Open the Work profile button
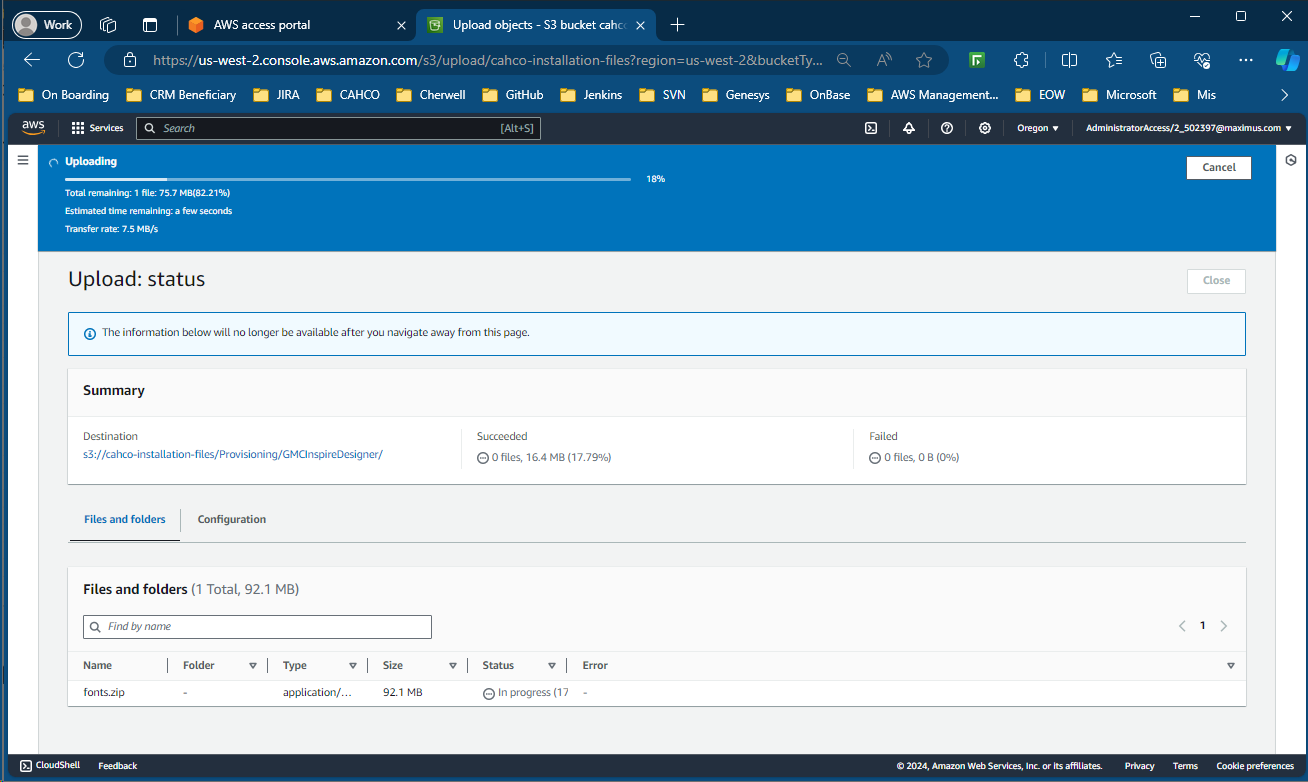The width and height of the screenshot is (1308, 782). tap(47, 25)
